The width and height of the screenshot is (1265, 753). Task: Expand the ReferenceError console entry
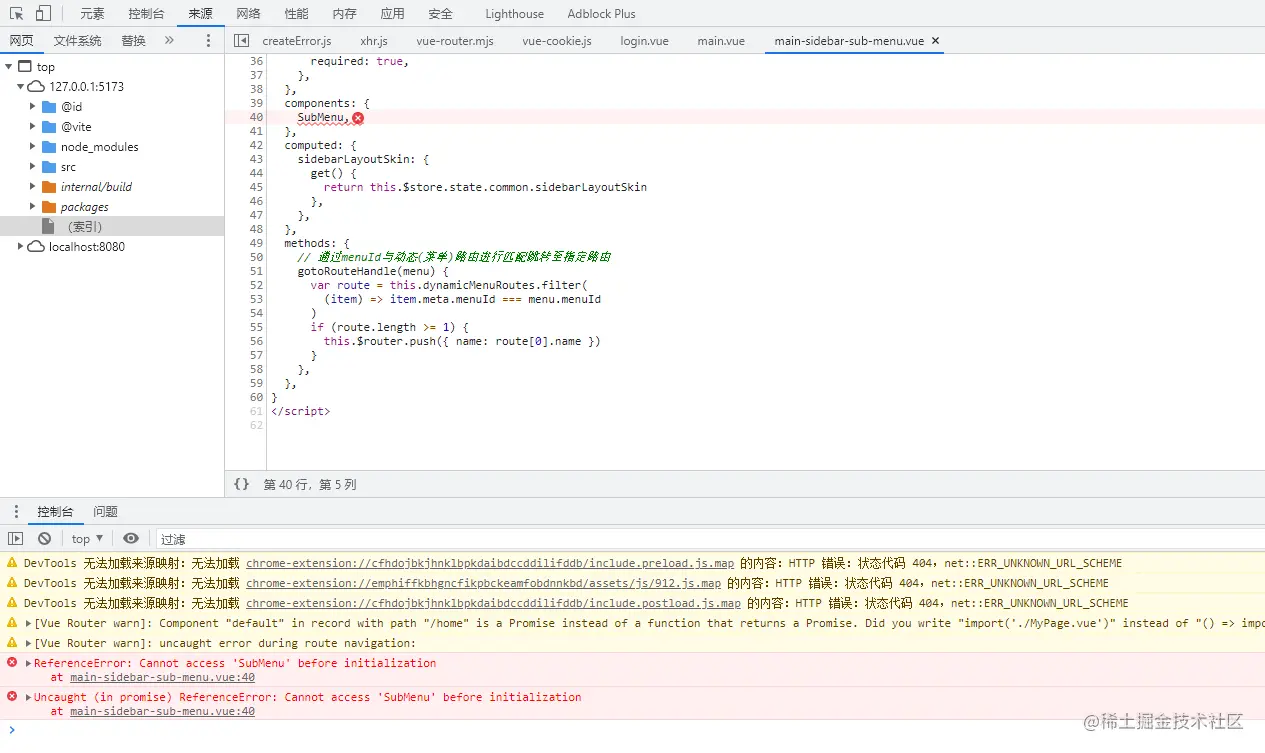pos(28,663)
